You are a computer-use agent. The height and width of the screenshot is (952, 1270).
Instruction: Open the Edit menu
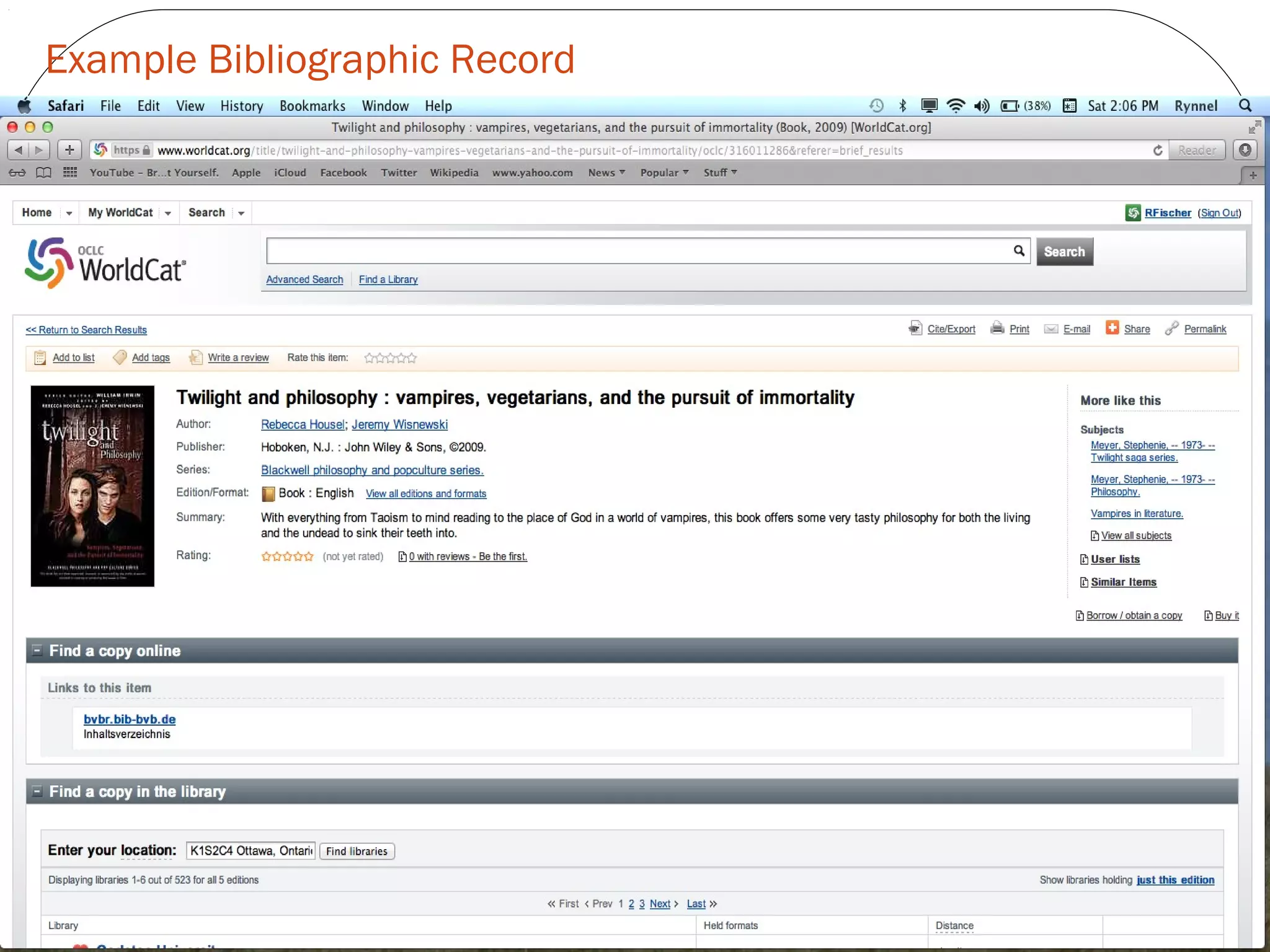click(x=148, y=106)
